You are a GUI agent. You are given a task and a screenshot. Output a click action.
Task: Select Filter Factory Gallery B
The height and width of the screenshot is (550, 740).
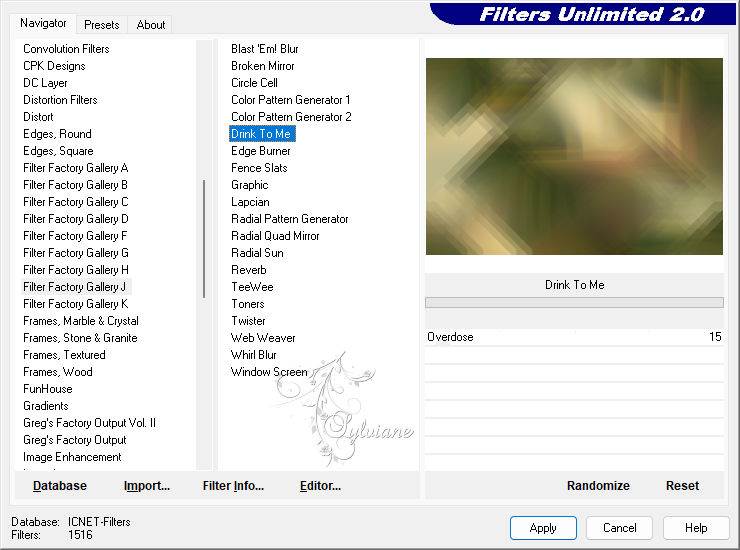point(76,185)
